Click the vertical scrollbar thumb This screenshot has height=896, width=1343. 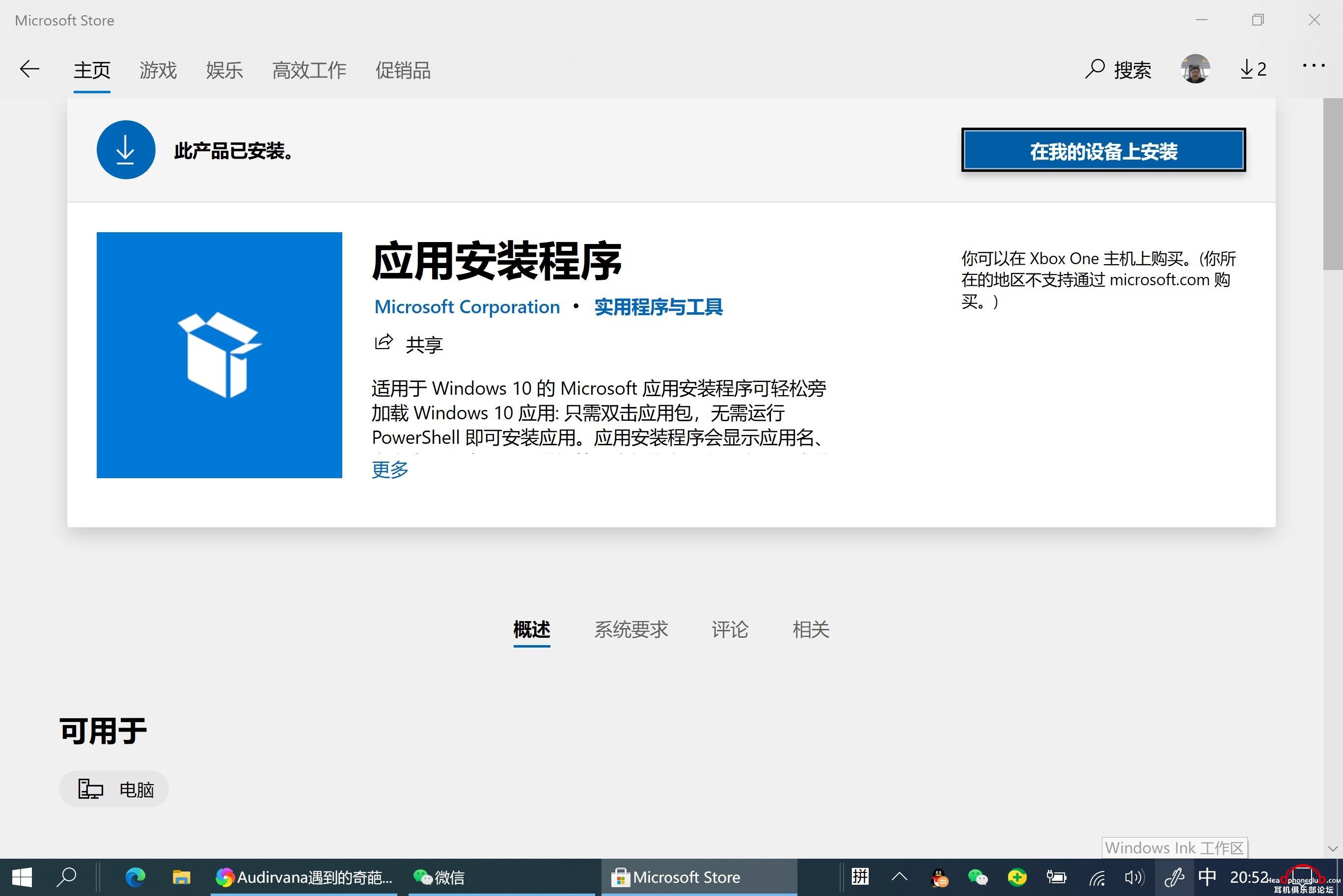[x=1333, y=184]
